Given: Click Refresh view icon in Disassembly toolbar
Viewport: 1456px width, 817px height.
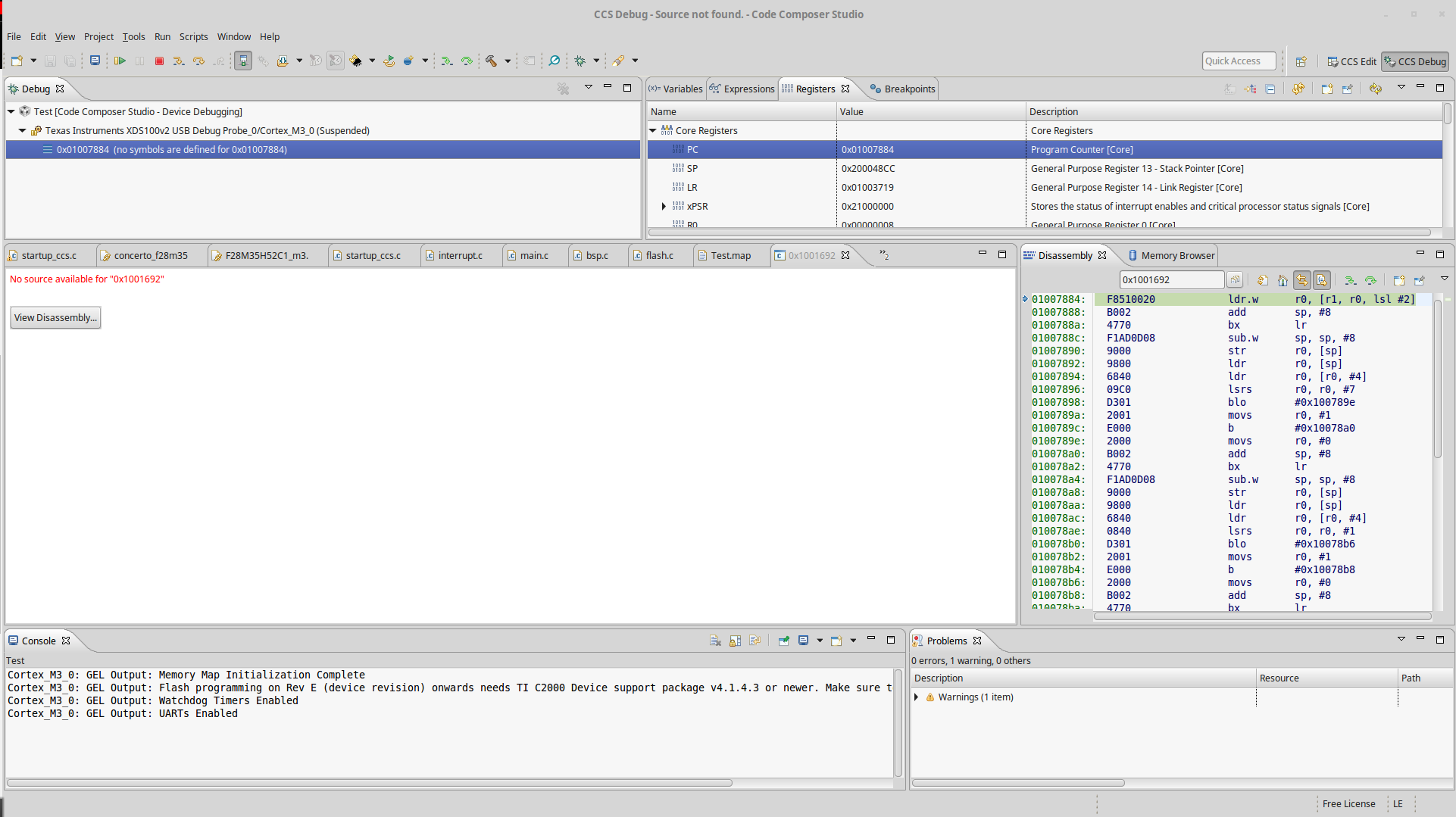Looking at the screenshot, I should (1262, 280).
